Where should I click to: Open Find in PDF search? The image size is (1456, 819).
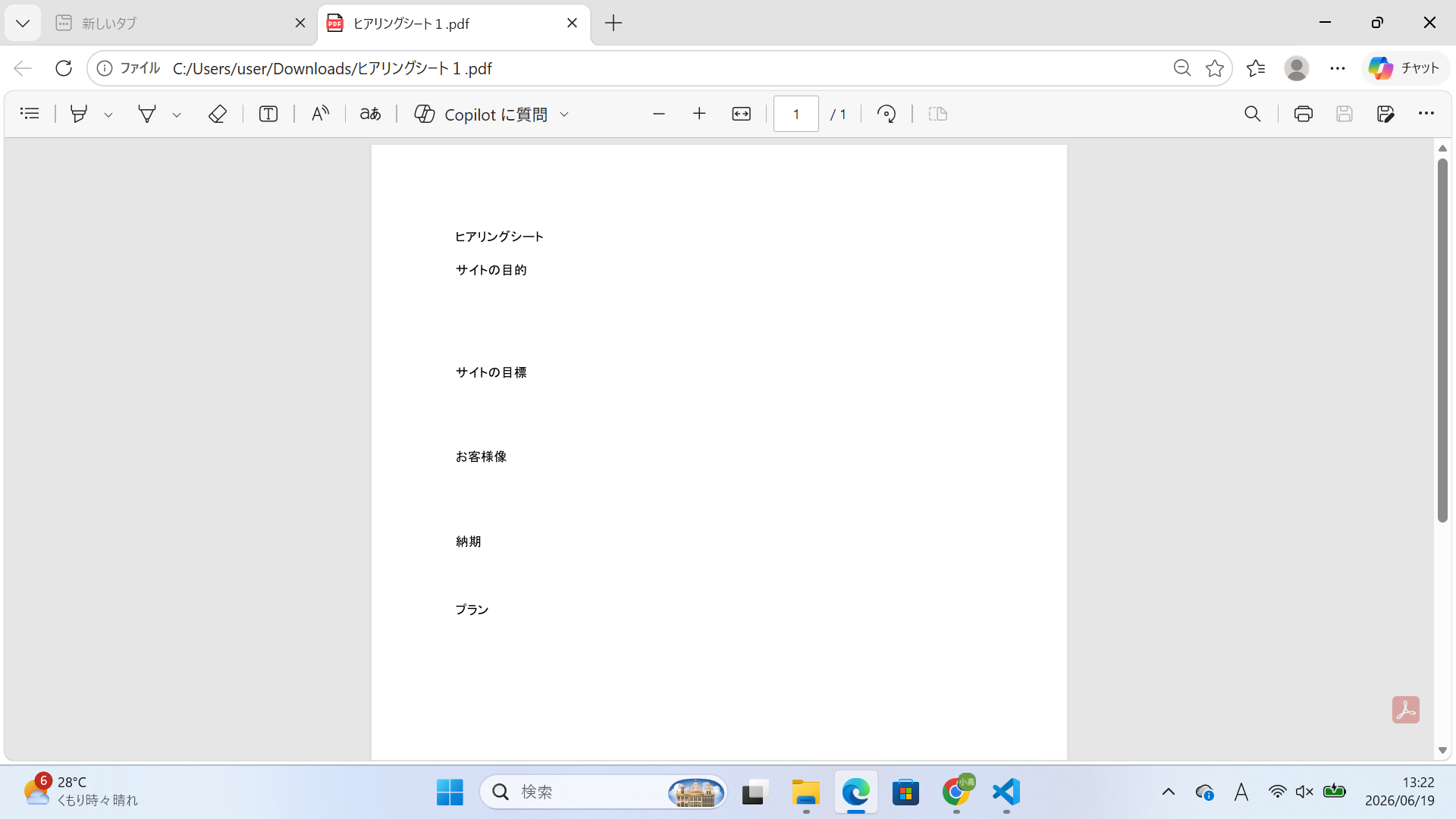(x=1253, y=114)
